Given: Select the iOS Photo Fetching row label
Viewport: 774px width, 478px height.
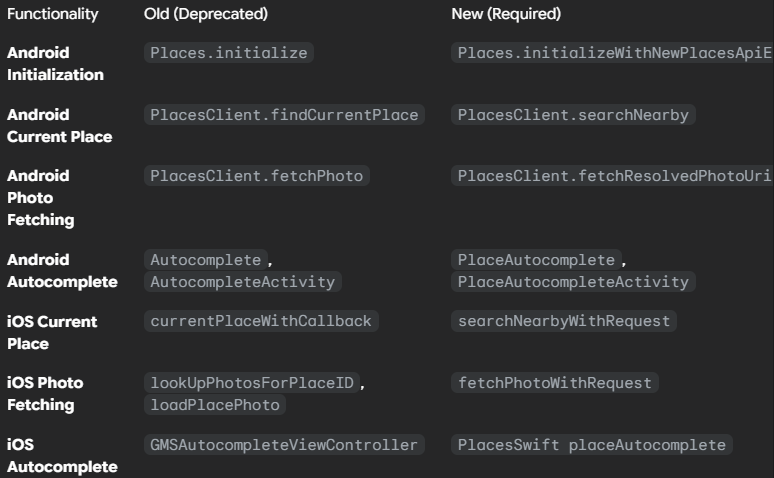Looking at the screenshot, I should coord(45,393).
